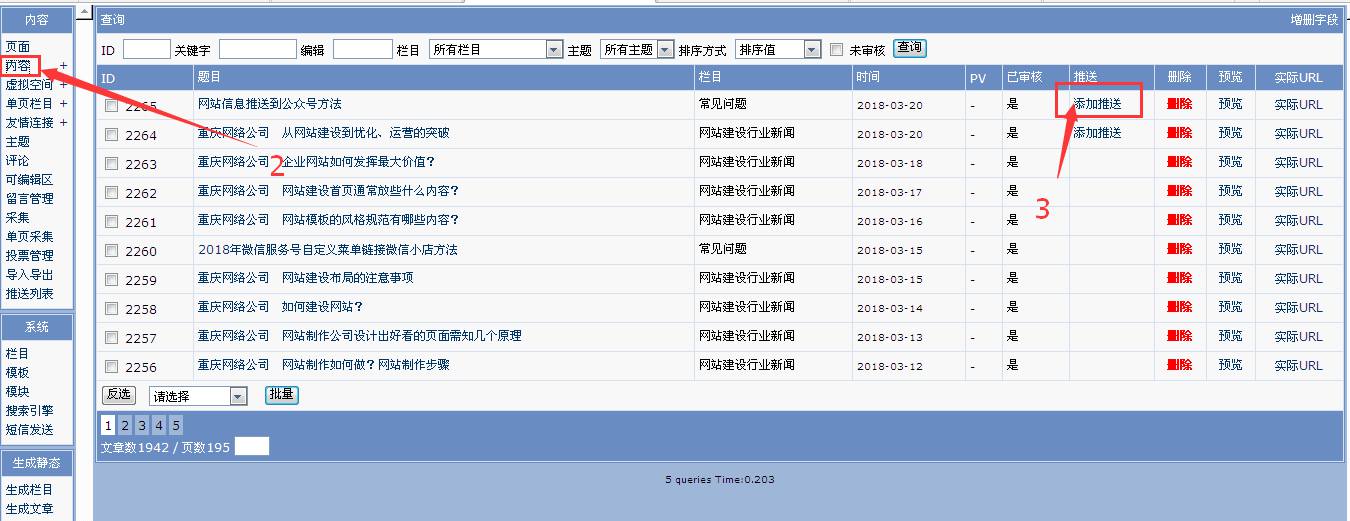Select the checkbox for row 2260
This screenshot has height=521, width=1350.
pyautogui.click(x=112, y=251)
